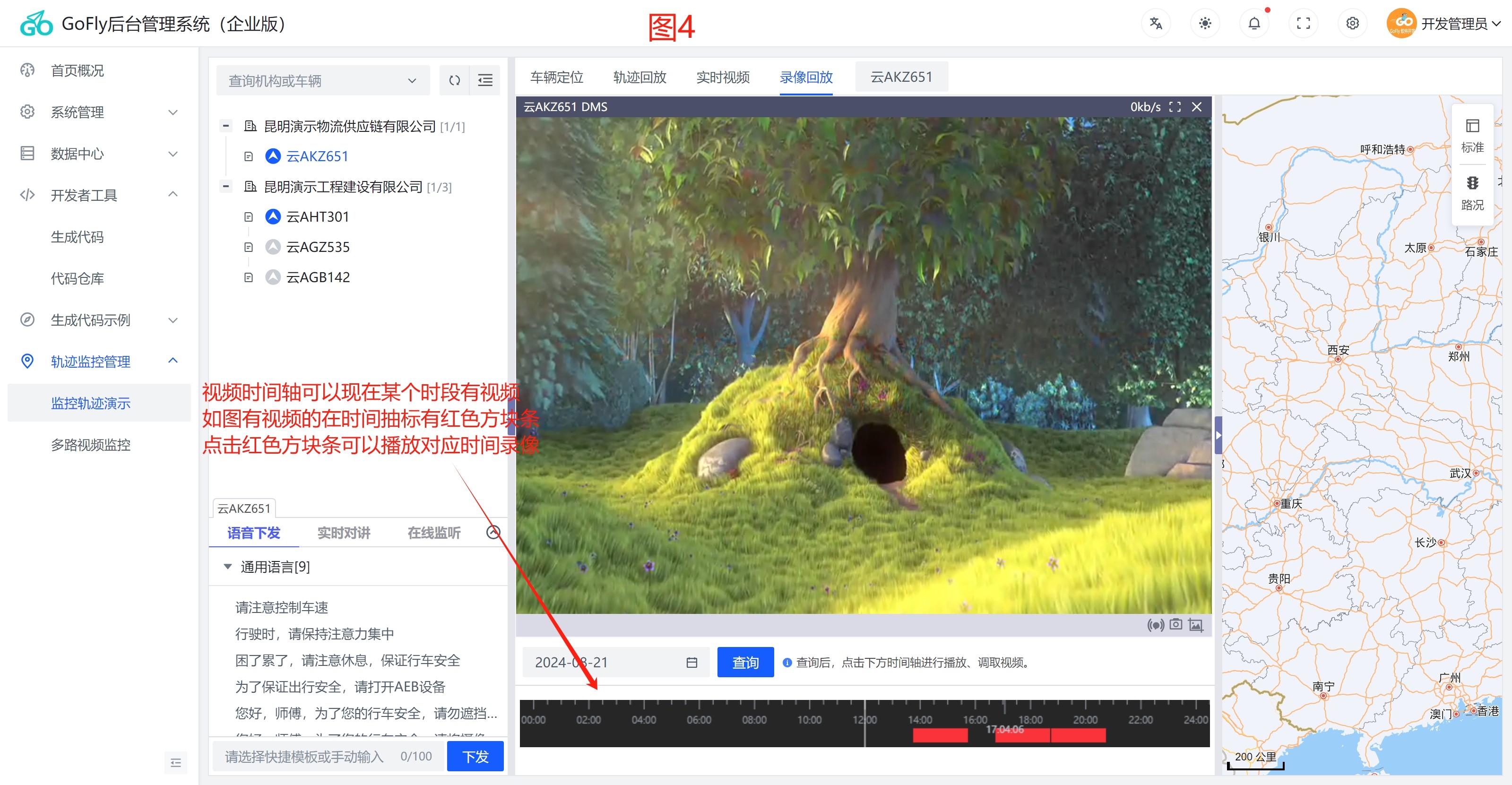
Task: Collapse the sidebar with bottom toggle icon
Action: pos(175,763)
